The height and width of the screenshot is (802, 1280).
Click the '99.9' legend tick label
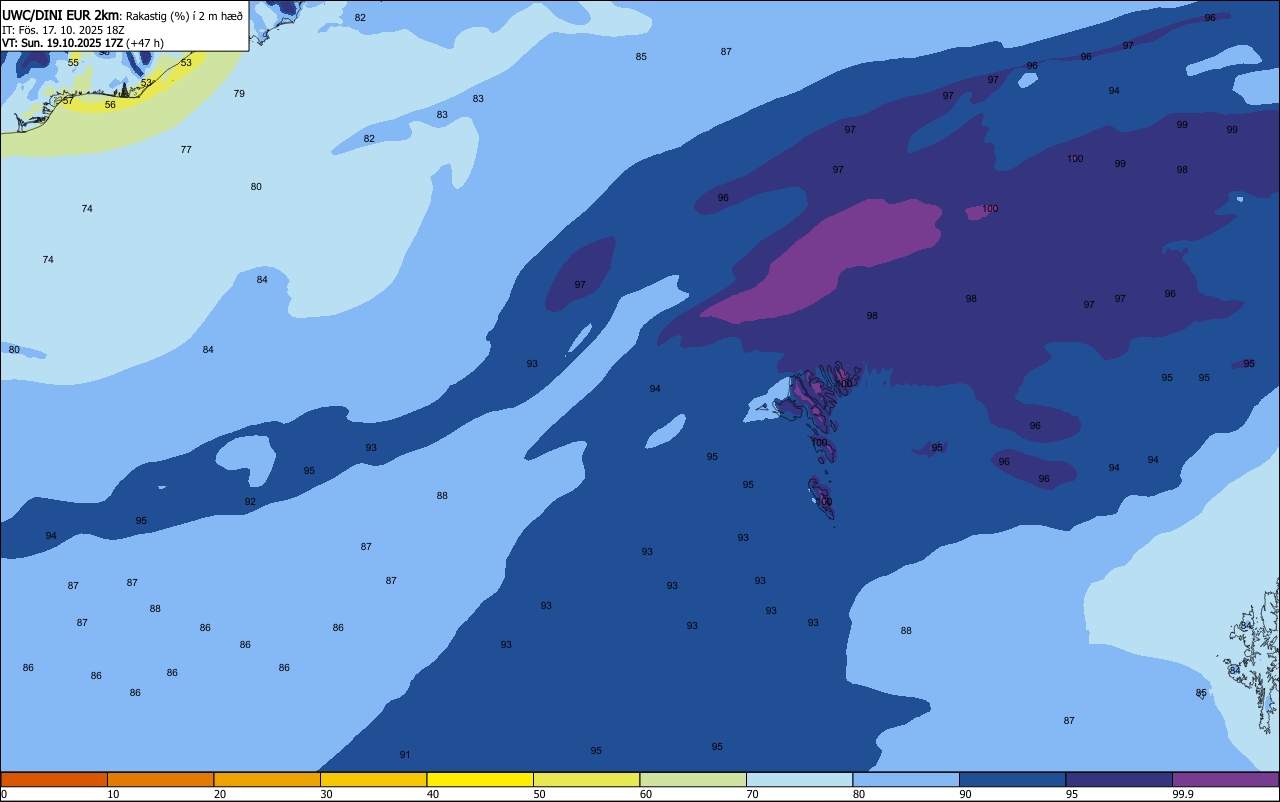click(x=1184, y=794)
